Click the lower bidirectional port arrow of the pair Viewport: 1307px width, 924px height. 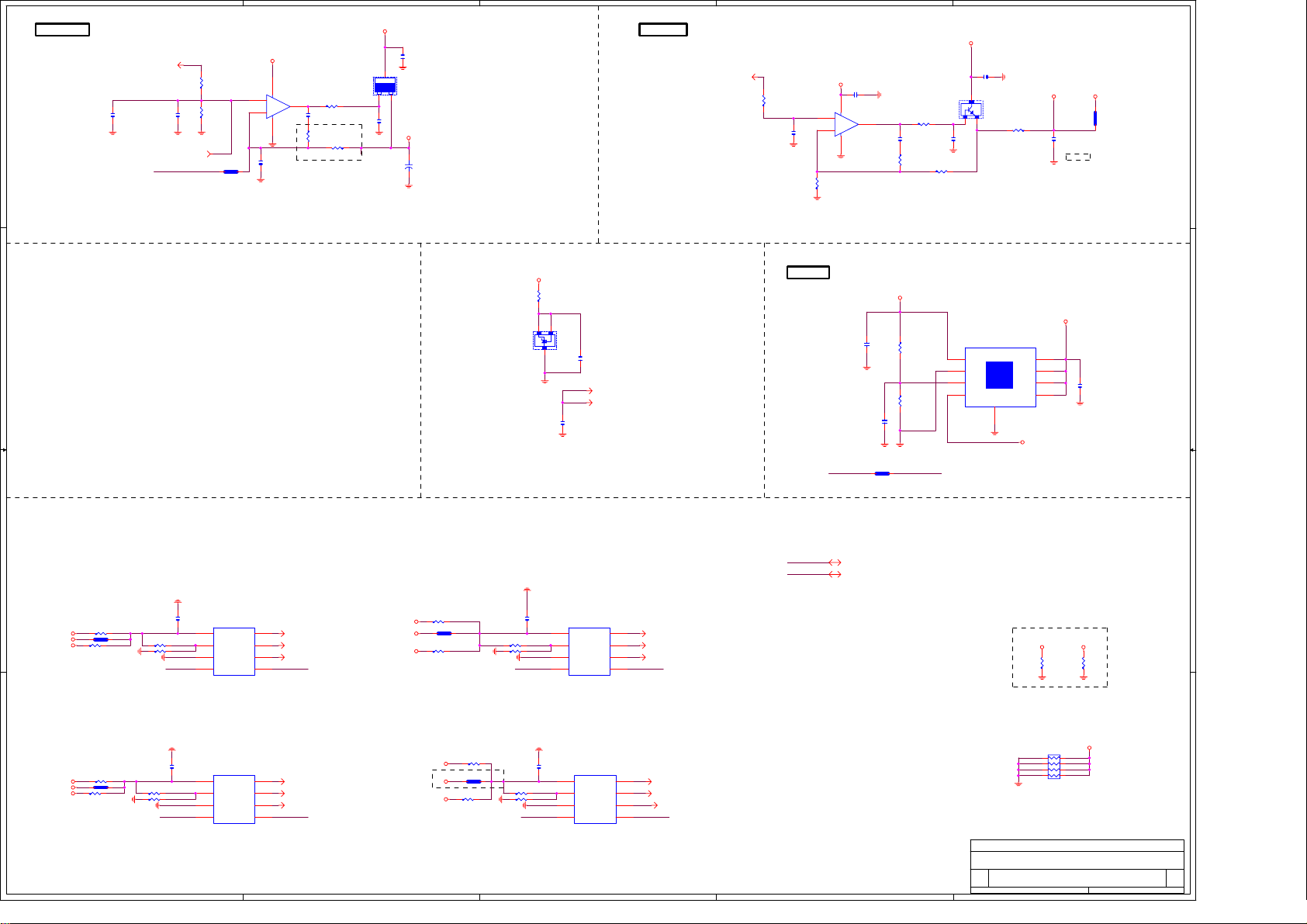coord(835,574)
